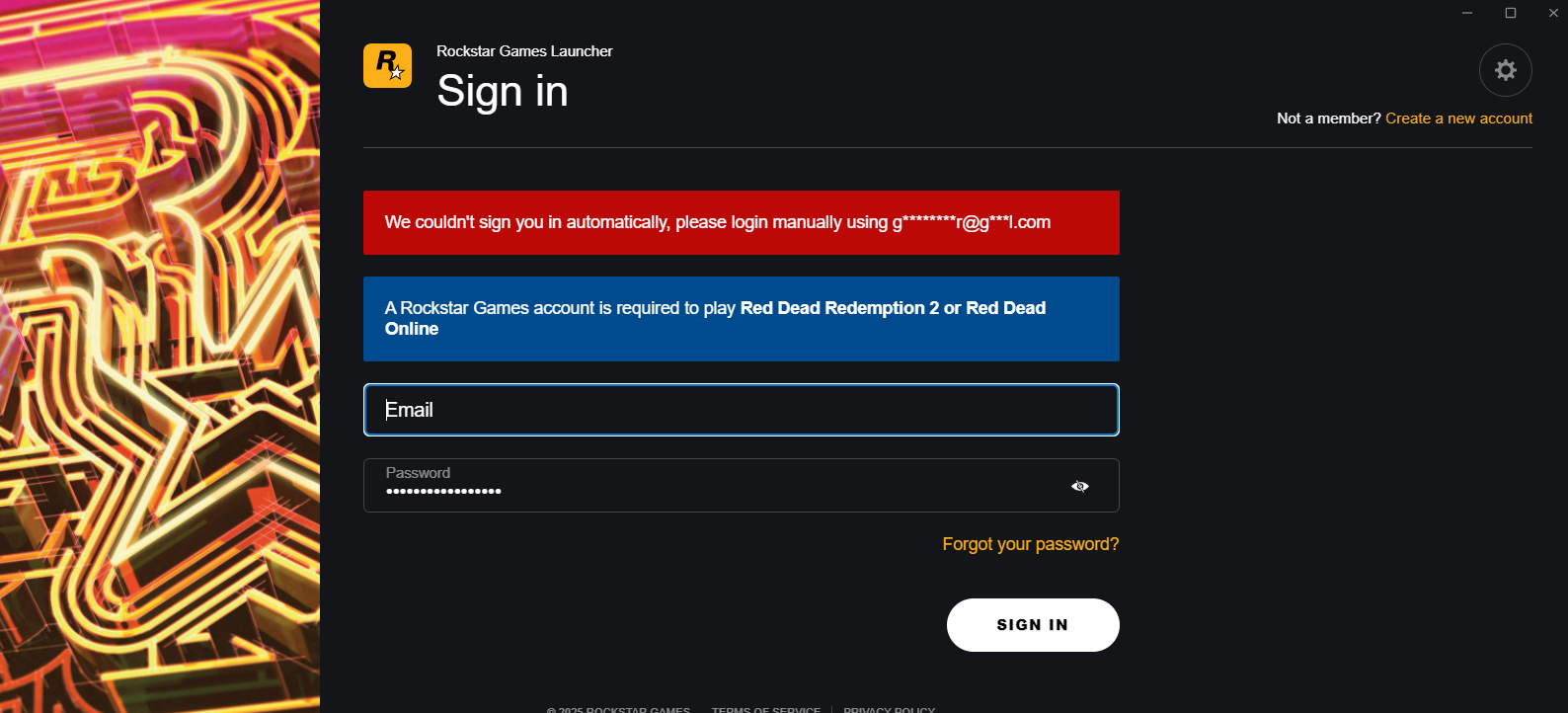Click the white SIGN IN button
This screenshot has height=713, width=1568.
(x=1033, y=625)
